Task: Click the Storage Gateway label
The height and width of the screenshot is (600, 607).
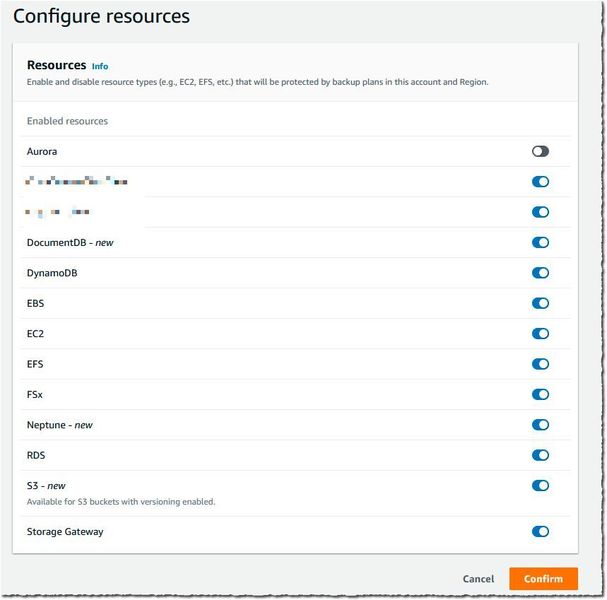Action: click(x=65, y=532)
